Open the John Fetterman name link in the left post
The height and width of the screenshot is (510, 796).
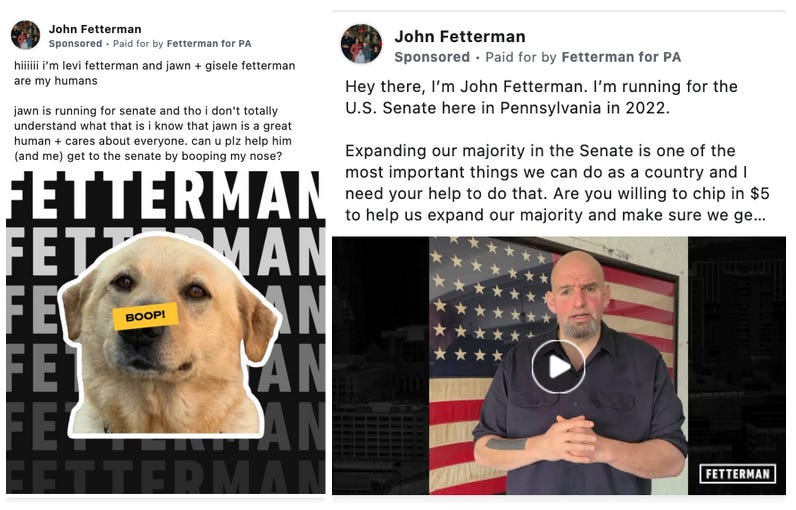(x=95, y=29)
